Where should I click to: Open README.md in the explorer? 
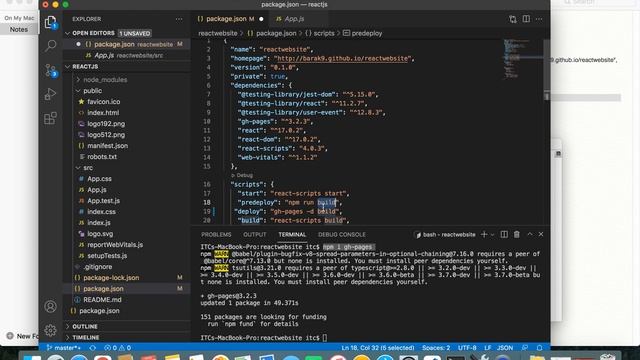pyautogui.click(x=102, y=300)
